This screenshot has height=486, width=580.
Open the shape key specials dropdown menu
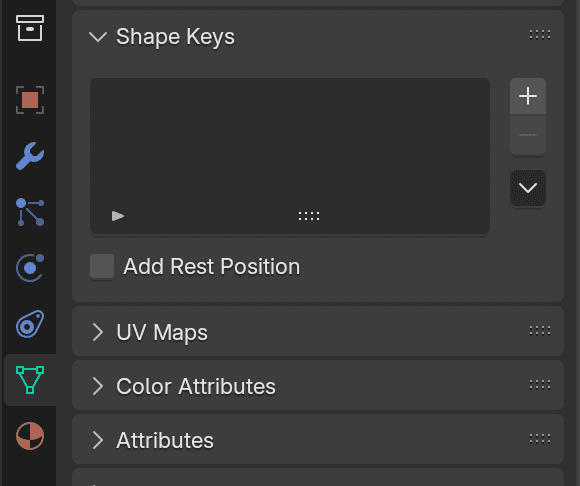pyautogui.click(x=528, y=188)
